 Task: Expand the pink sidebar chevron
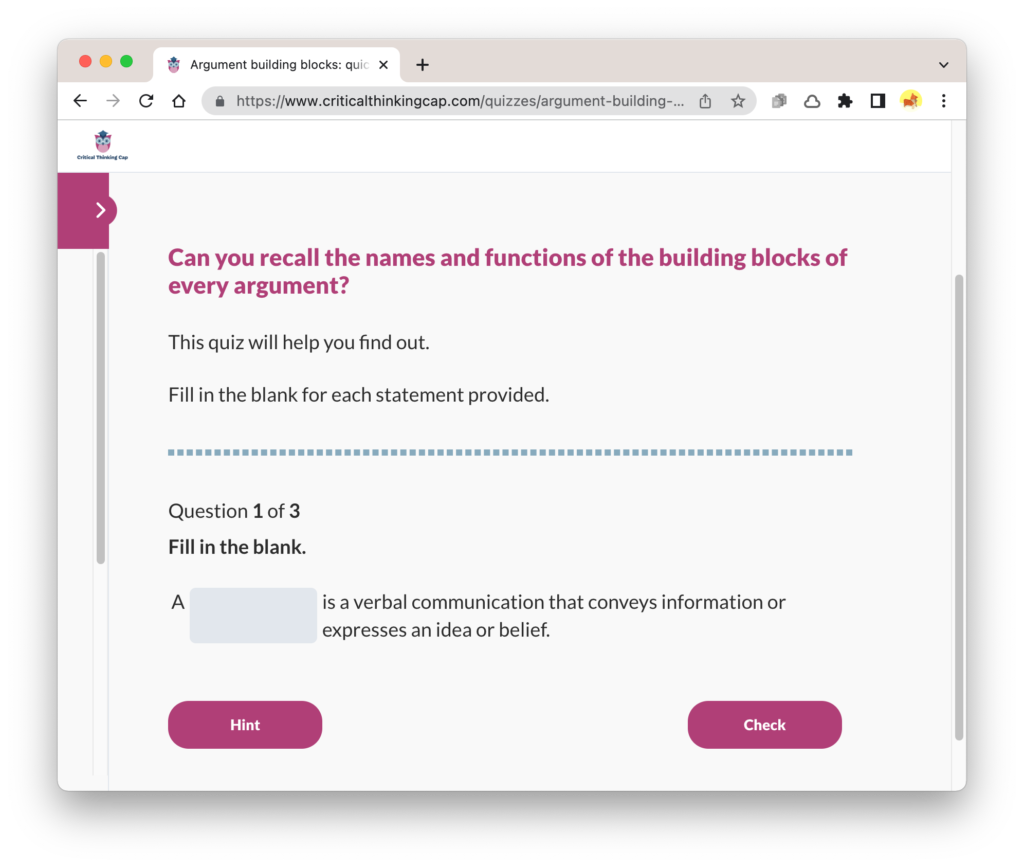(x=100, y=210)
